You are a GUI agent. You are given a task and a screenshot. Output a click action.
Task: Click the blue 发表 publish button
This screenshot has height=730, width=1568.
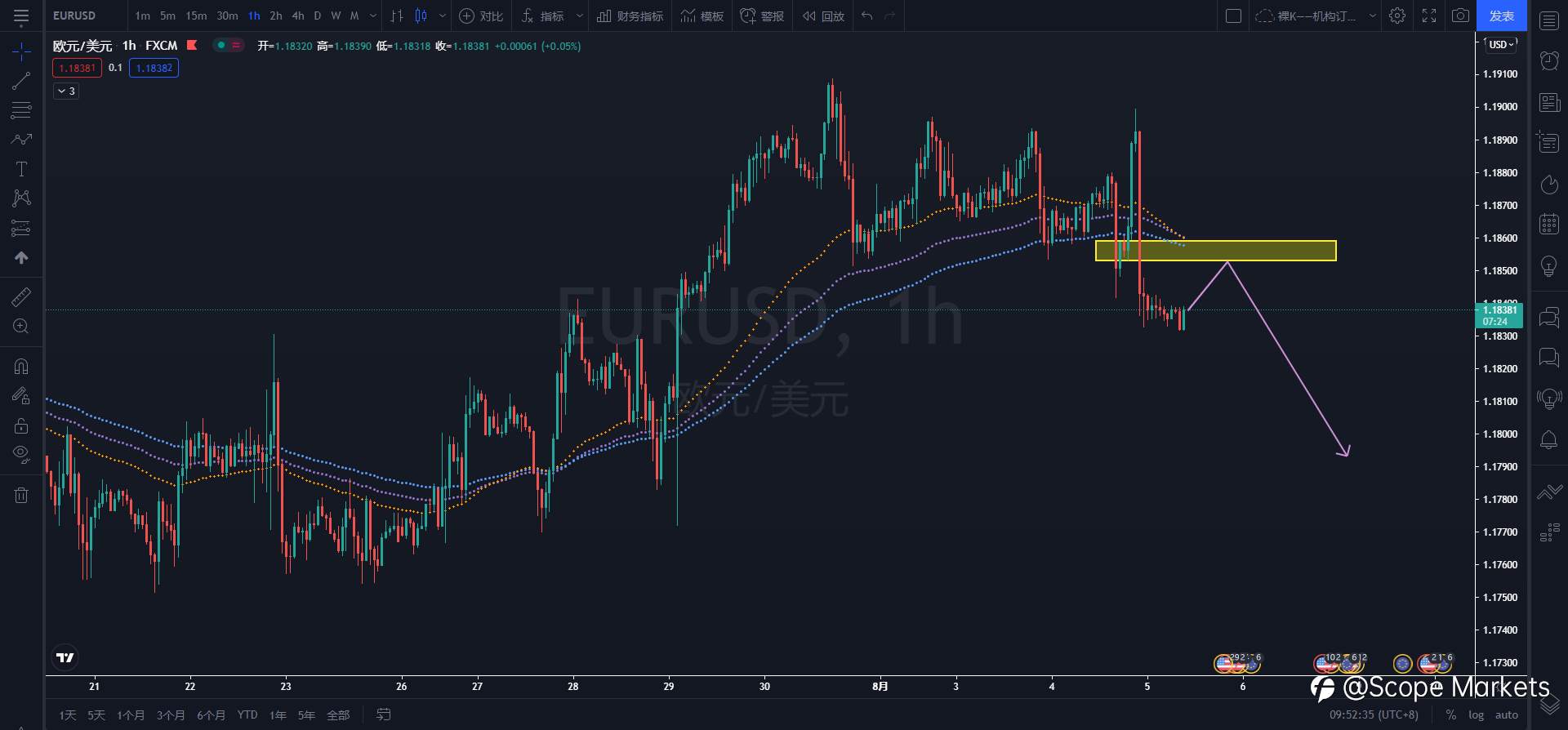tap(1501, 16)
